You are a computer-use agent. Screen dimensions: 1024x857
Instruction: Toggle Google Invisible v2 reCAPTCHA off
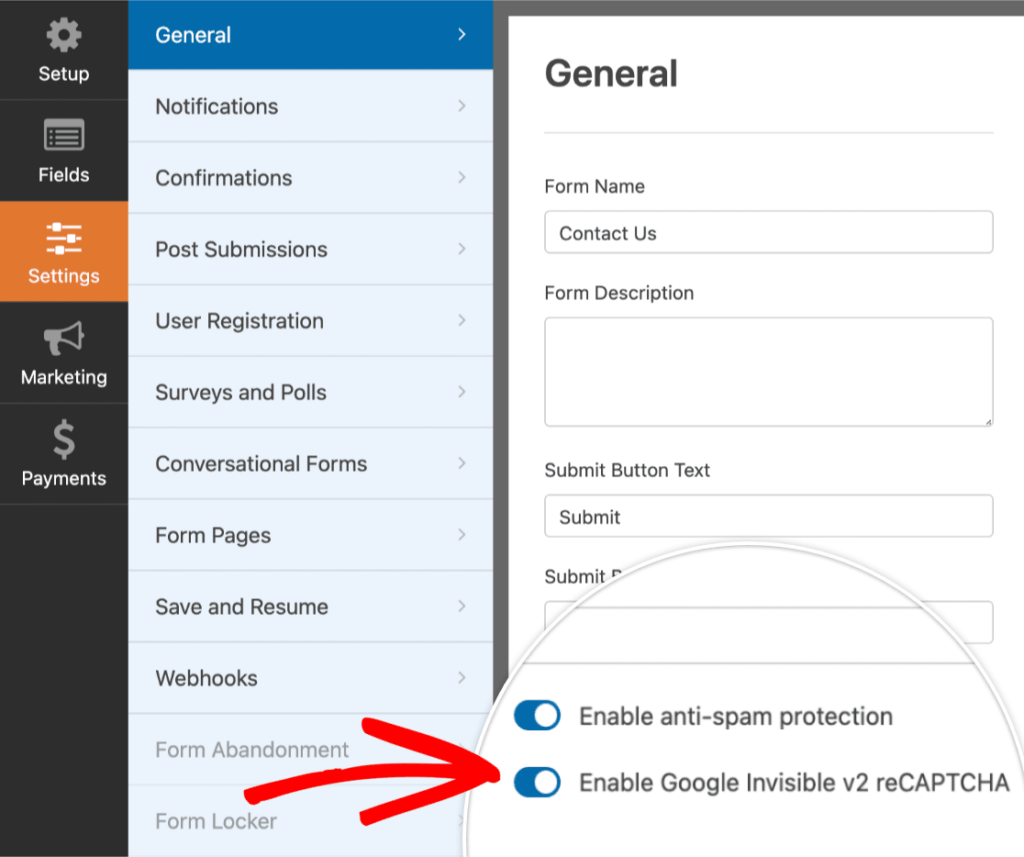tap(537, 783)
